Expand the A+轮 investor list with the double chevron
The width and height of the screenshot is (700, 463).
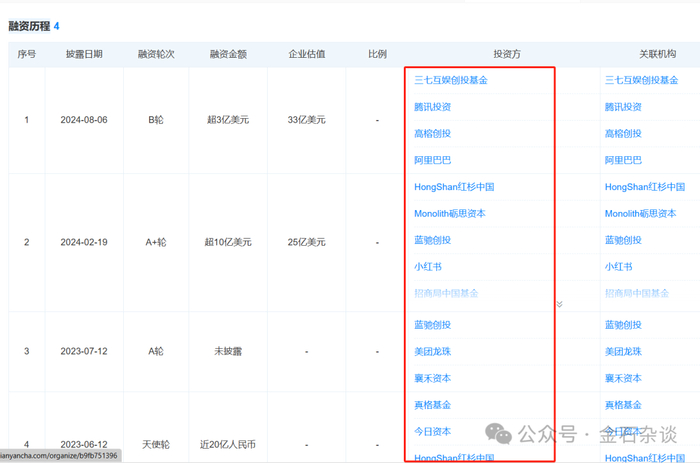(x=559, y=304)
